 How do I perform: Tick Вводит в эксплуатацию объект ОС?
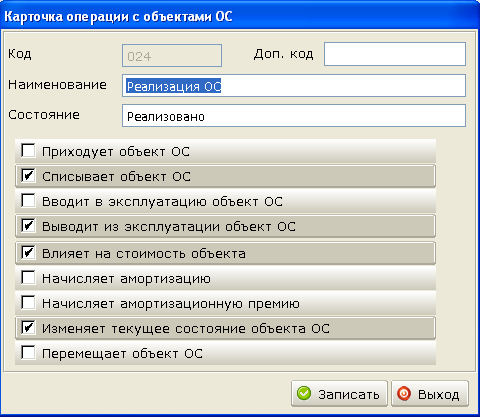[28, 201]
